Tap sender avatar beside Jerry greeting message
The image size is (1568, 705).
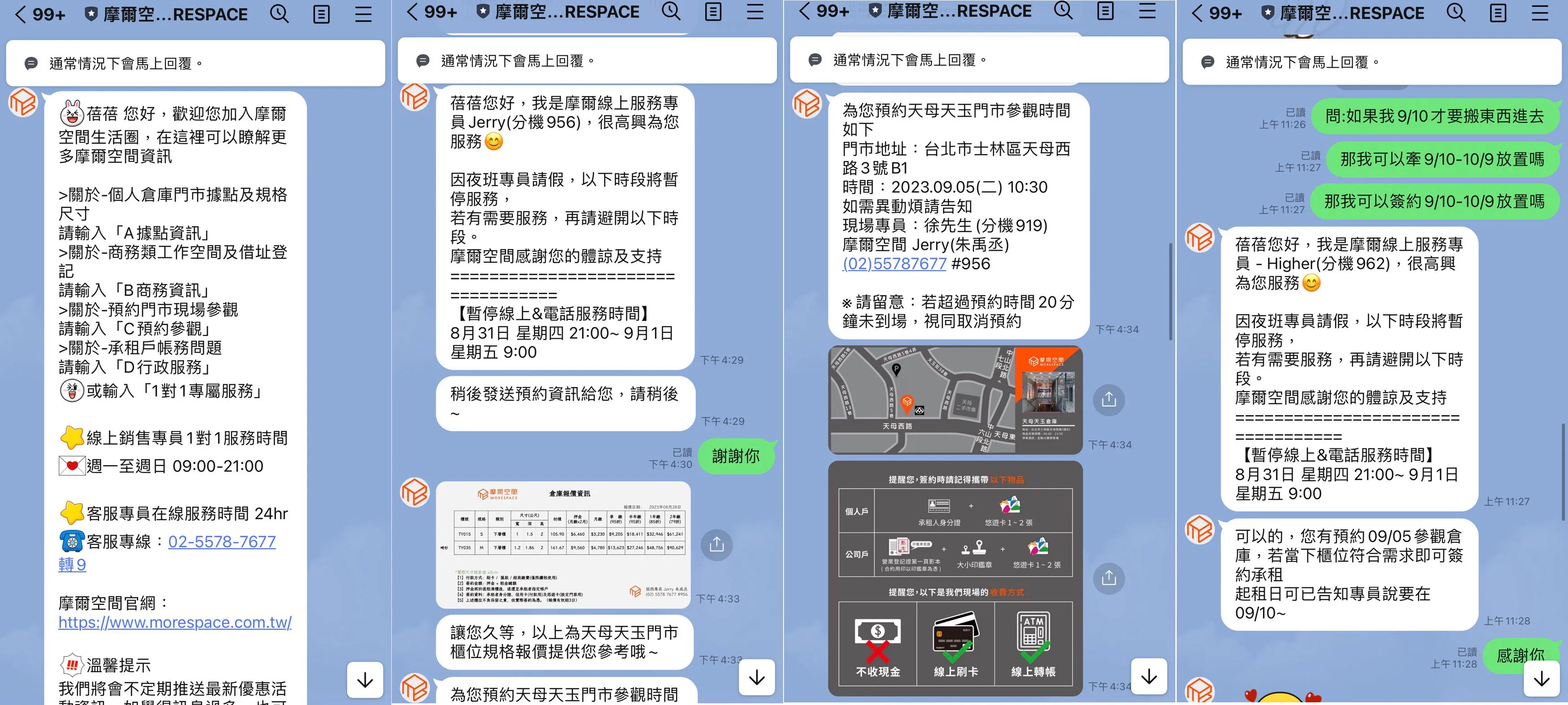[415, 97]
